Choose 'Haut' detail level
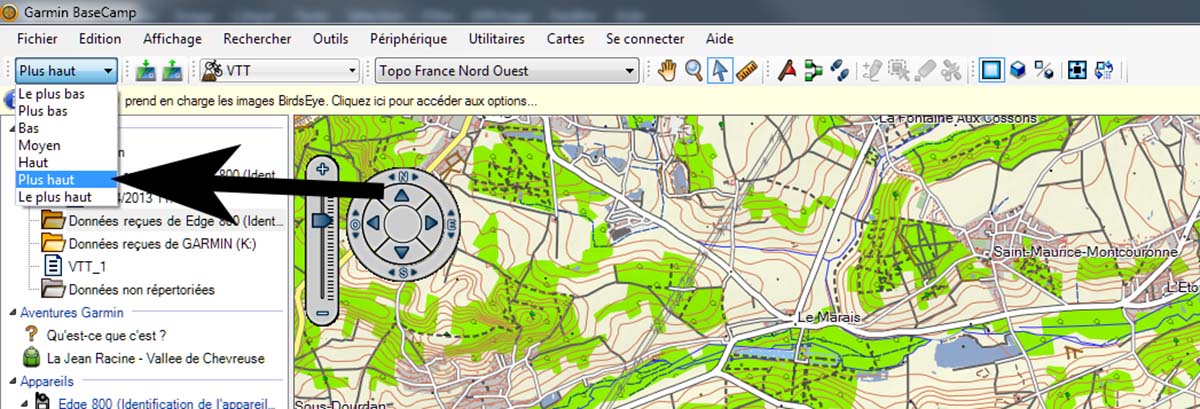 (66, 162)
